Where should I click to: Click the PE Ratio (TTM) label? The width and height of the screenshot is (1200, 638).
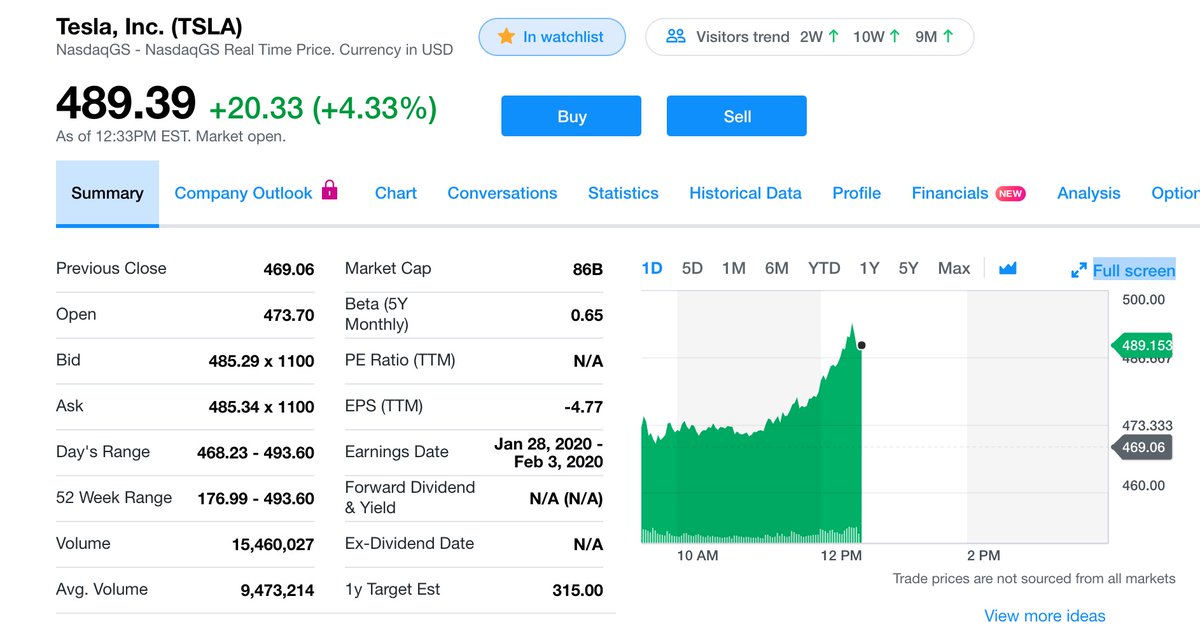400,360
